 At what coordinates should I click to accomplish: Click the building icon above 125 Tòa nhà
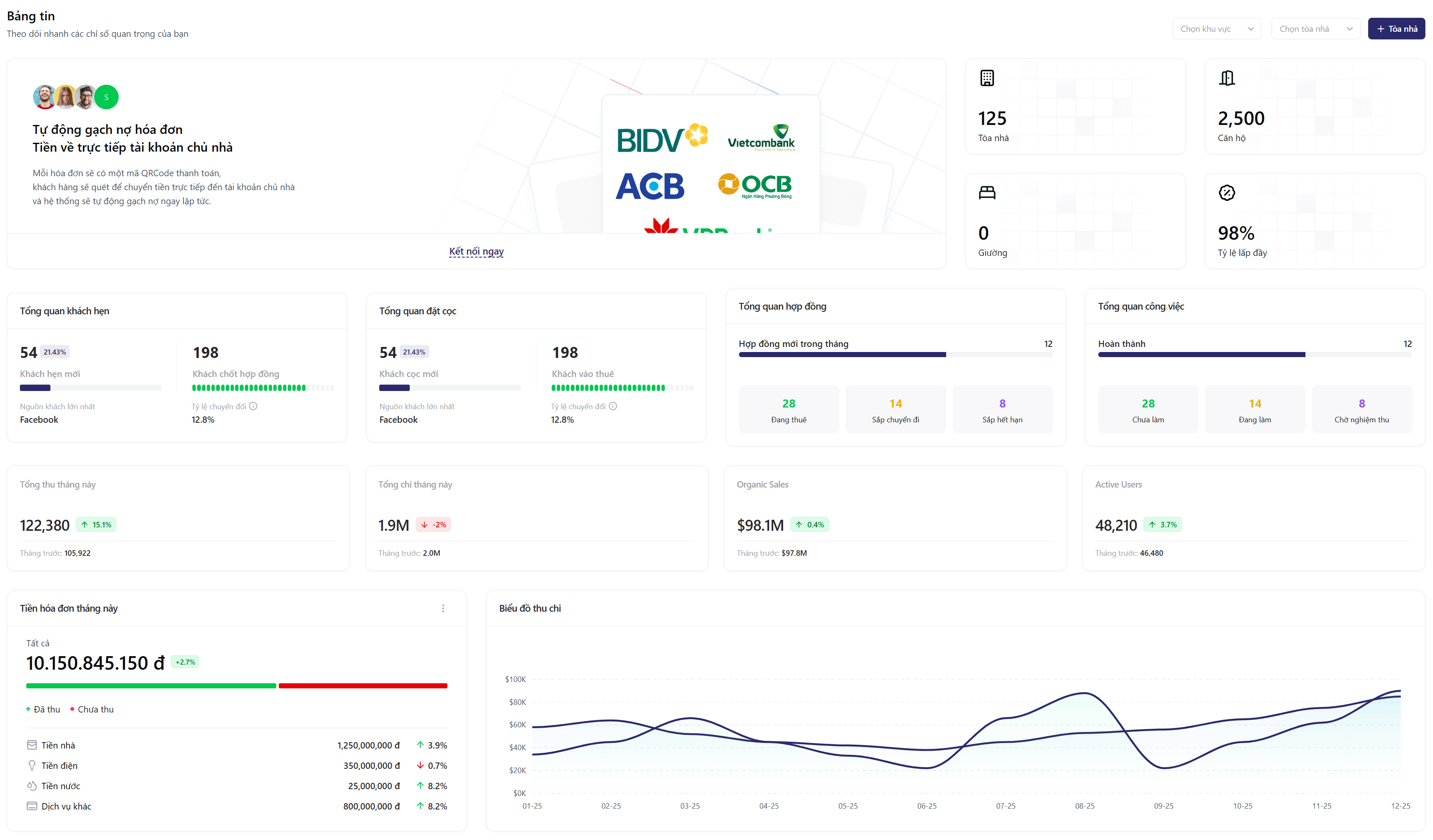coord(986,78)
